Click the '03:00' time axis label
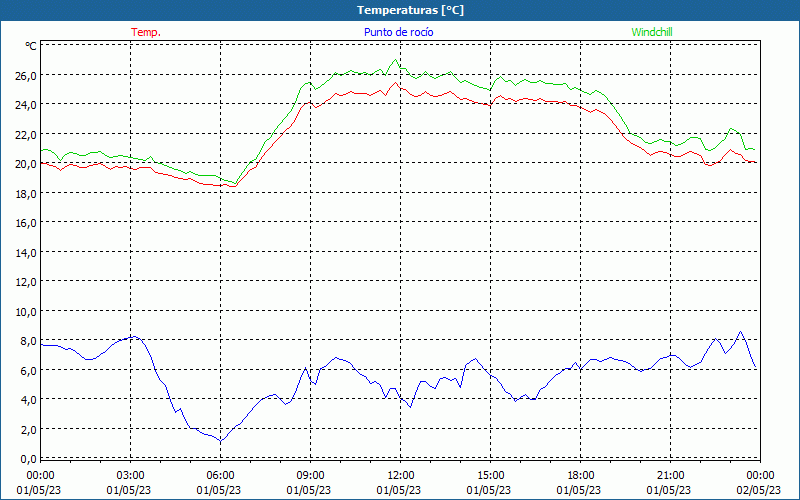Image resolution: width=800 pixels, height=500 pixels. pos(131,476)
